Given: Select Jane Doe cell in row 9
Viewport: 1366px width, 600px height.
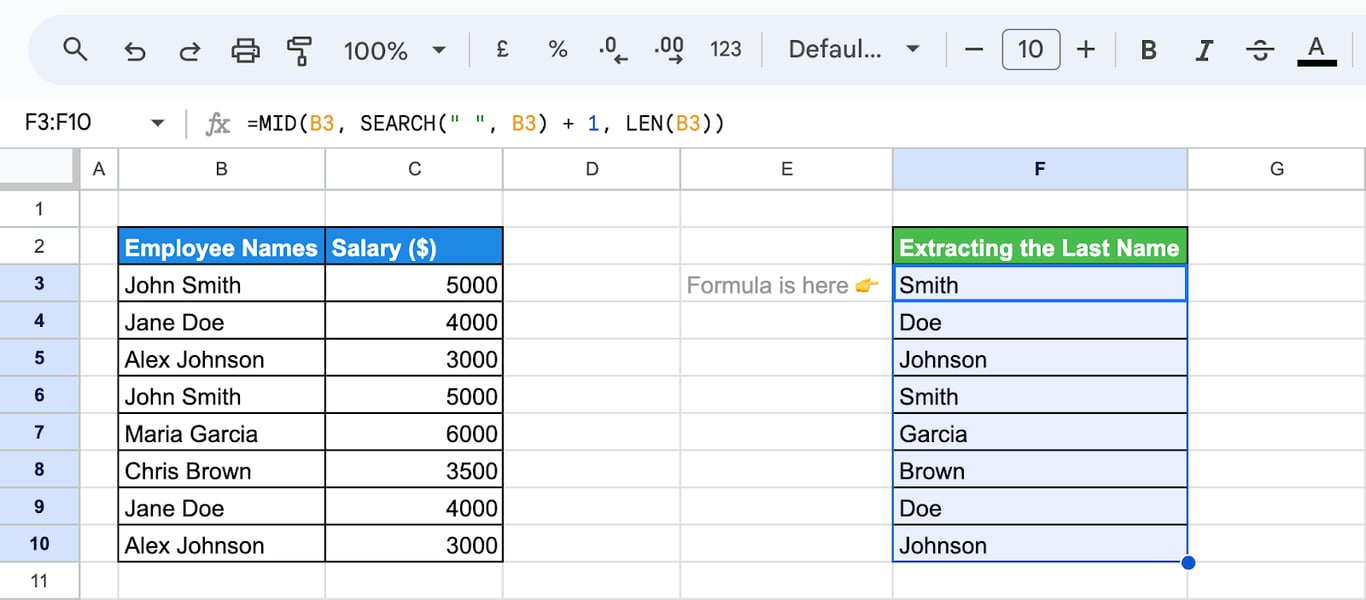Looking at the screenshot, I should click(x=222, y=507).
